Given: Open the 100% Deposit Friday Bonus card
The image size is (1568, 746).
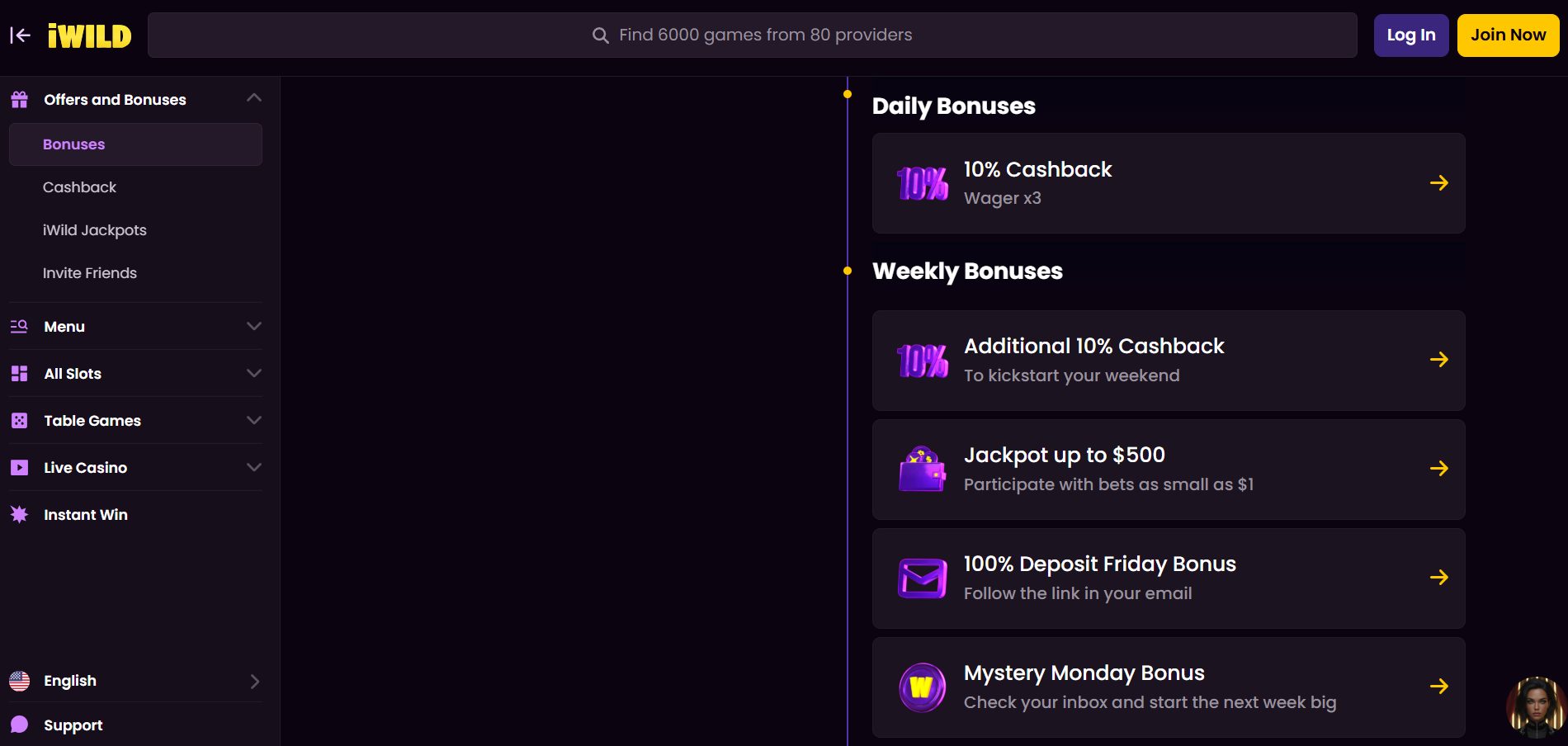Looking at the screenshot, I should [x=1168, y=578].
